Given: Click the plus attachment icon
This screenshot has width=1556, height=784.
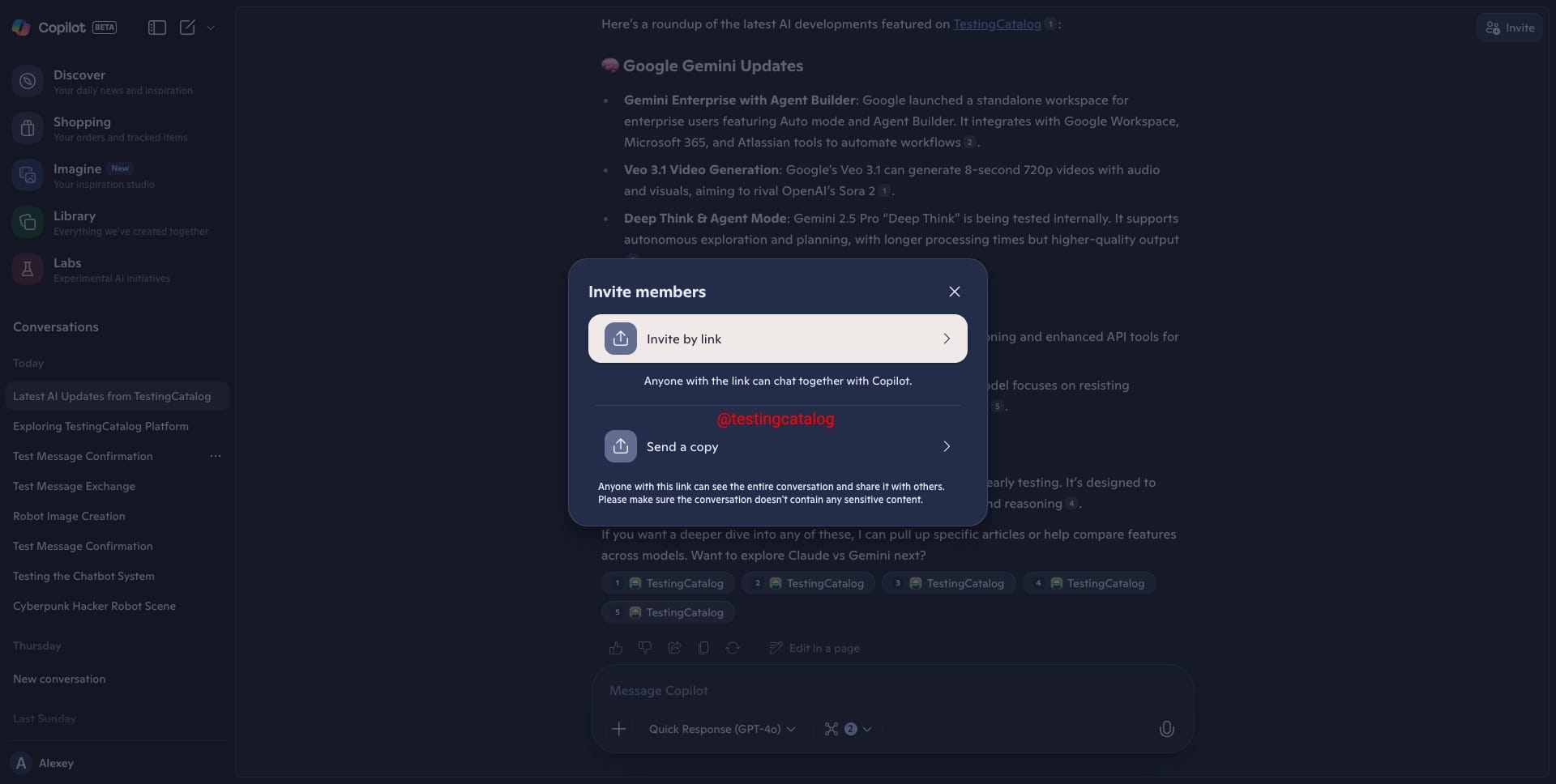Looking at the screenshot, I should pyautogui.click(x=618, y=729).
